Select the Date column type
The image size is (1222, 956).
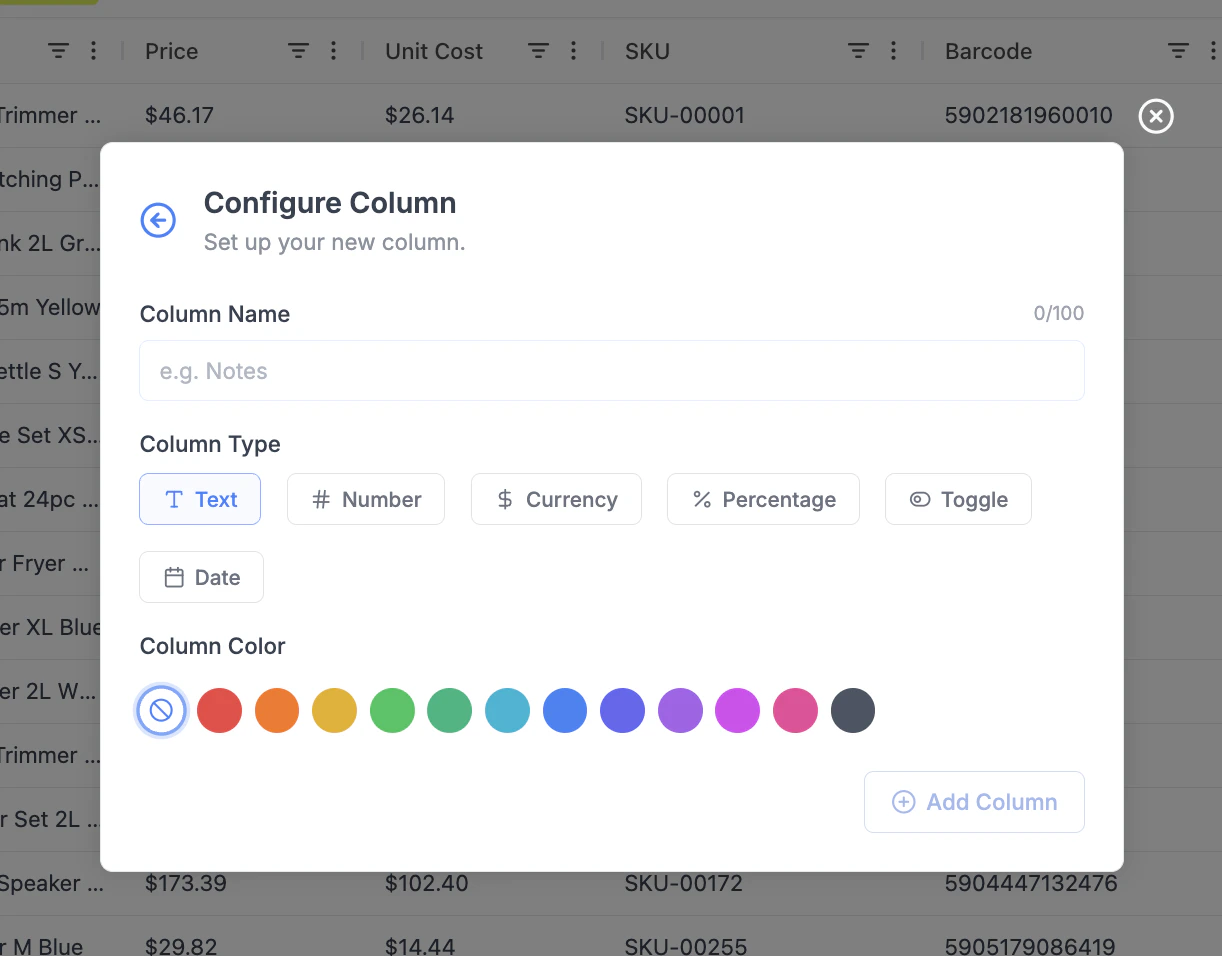click(x=201, y=577)
